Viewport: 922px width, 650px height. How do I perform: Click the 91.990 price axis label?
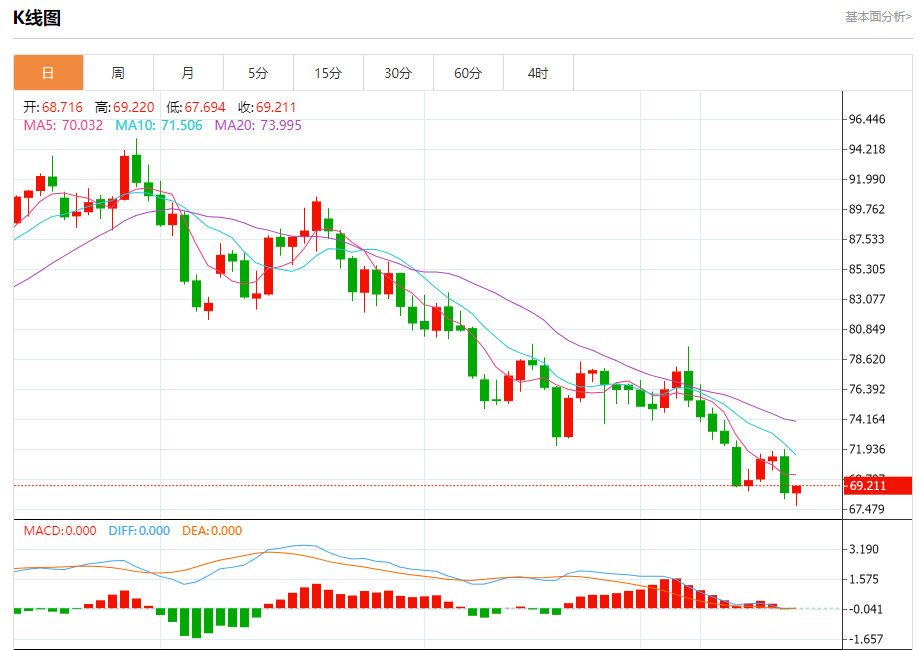pyautogui.click(x=867, y=179)
